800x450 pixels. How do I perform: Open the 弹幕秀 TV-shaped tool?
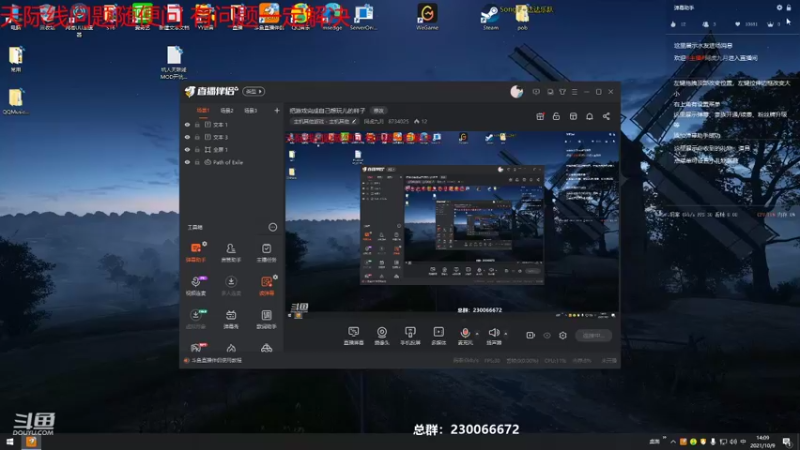point(231,318)
